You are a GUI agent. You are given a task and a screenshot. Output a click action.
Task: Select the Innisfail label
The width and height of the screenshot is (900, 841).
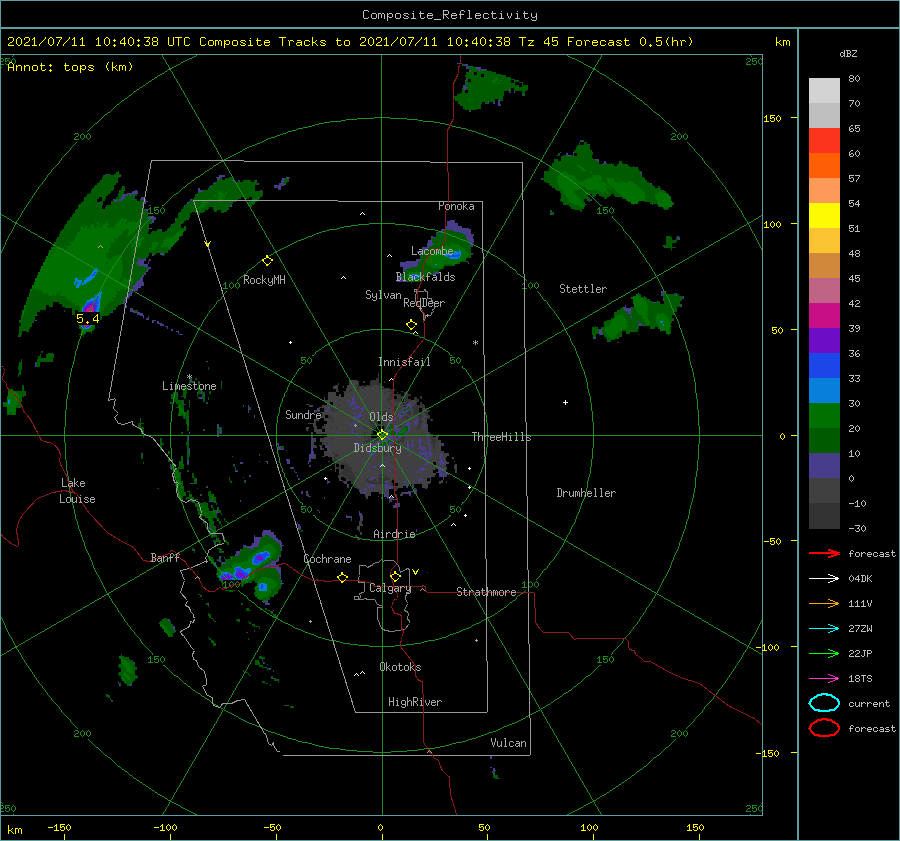point(404,362)
